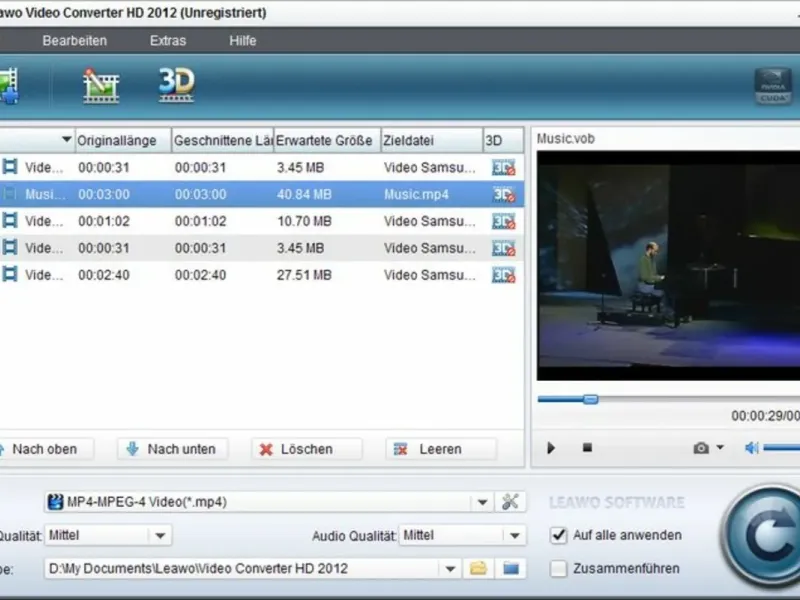
Task: Uncheck Auf alle anwenden checkbox
Action: (559, 535)
